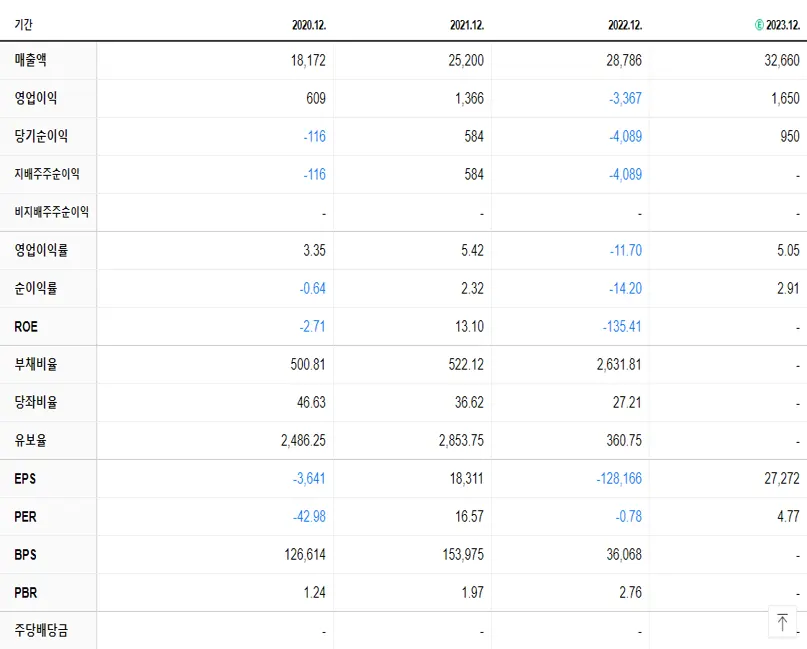Click the 영업이익 value 609
This screenshot has height=649, width=807.
click(316, 98)
